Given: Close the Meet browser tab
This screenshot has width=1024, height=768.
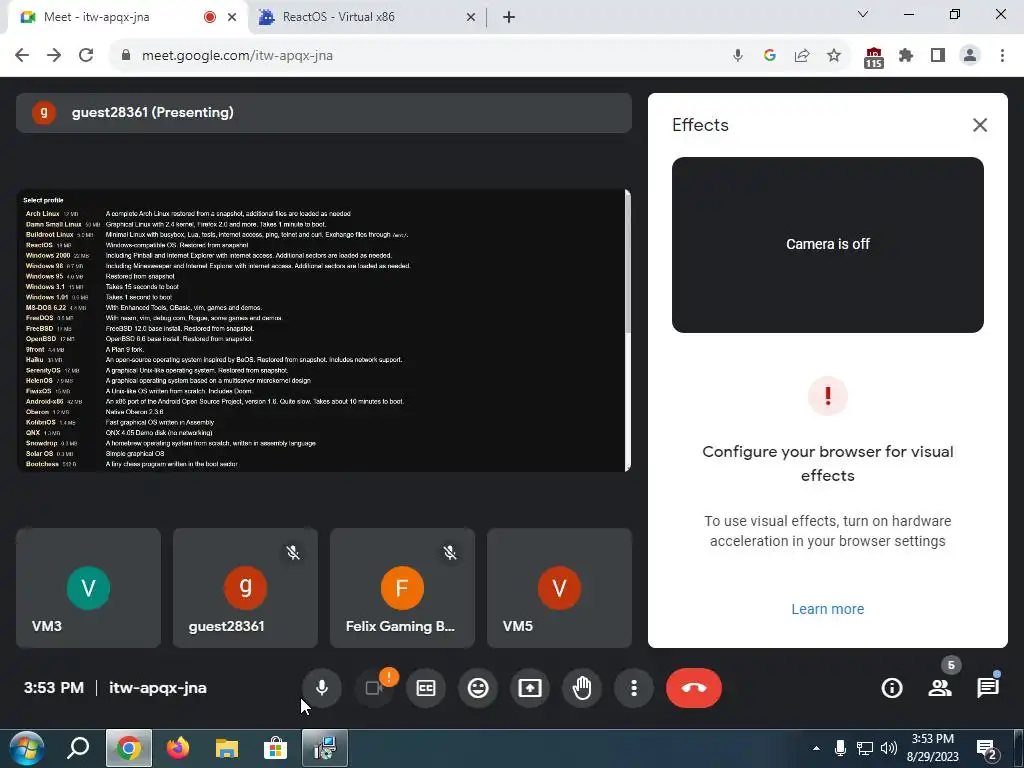Looking at the screenshot, I should pyautogui.click(x=232, y=17).
